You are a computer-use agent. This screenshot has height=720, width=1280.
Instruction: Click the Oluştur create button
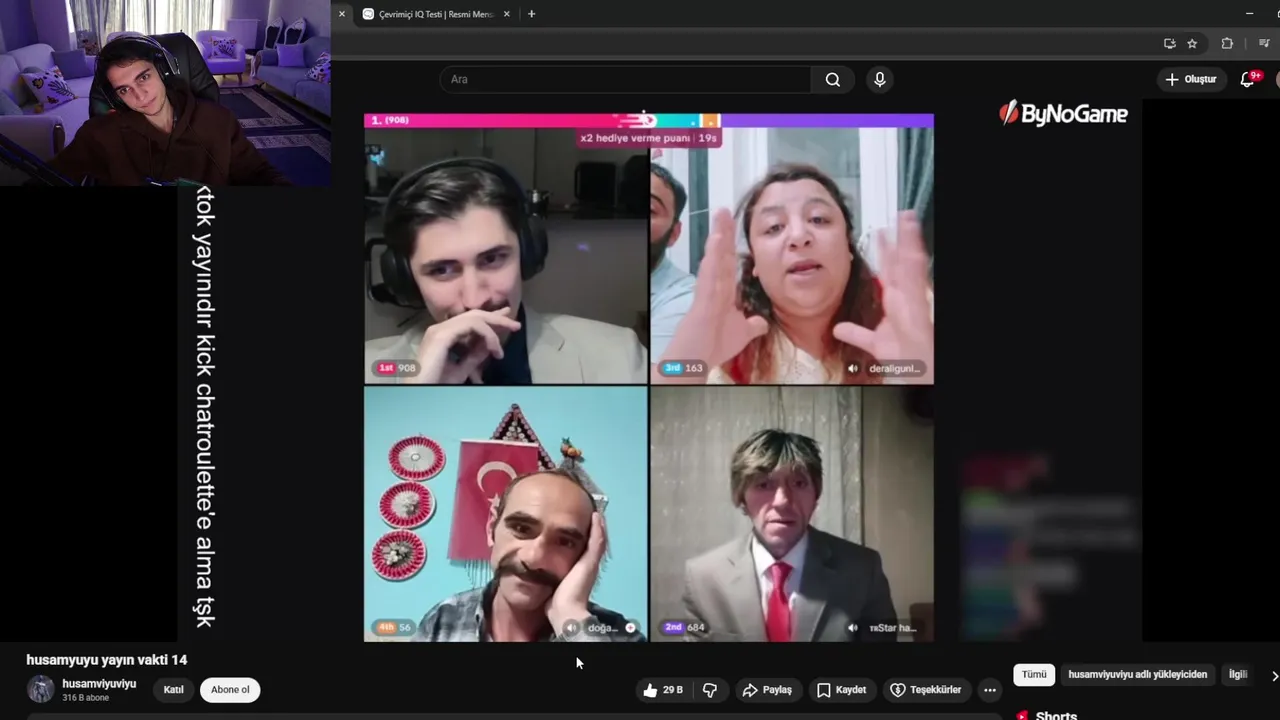[1191, 79]
